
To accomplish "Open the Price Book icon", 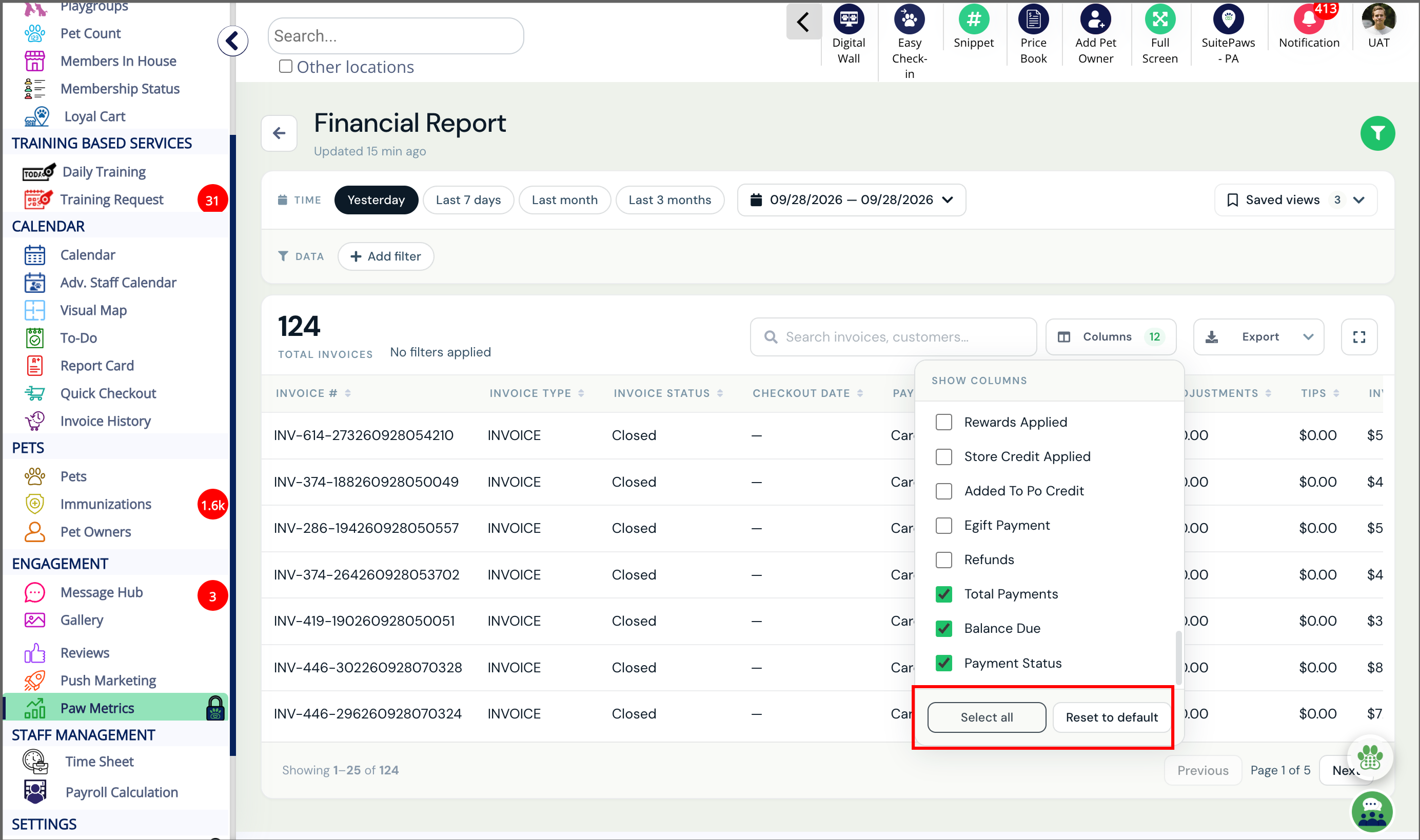I will tap(1033, 20).
